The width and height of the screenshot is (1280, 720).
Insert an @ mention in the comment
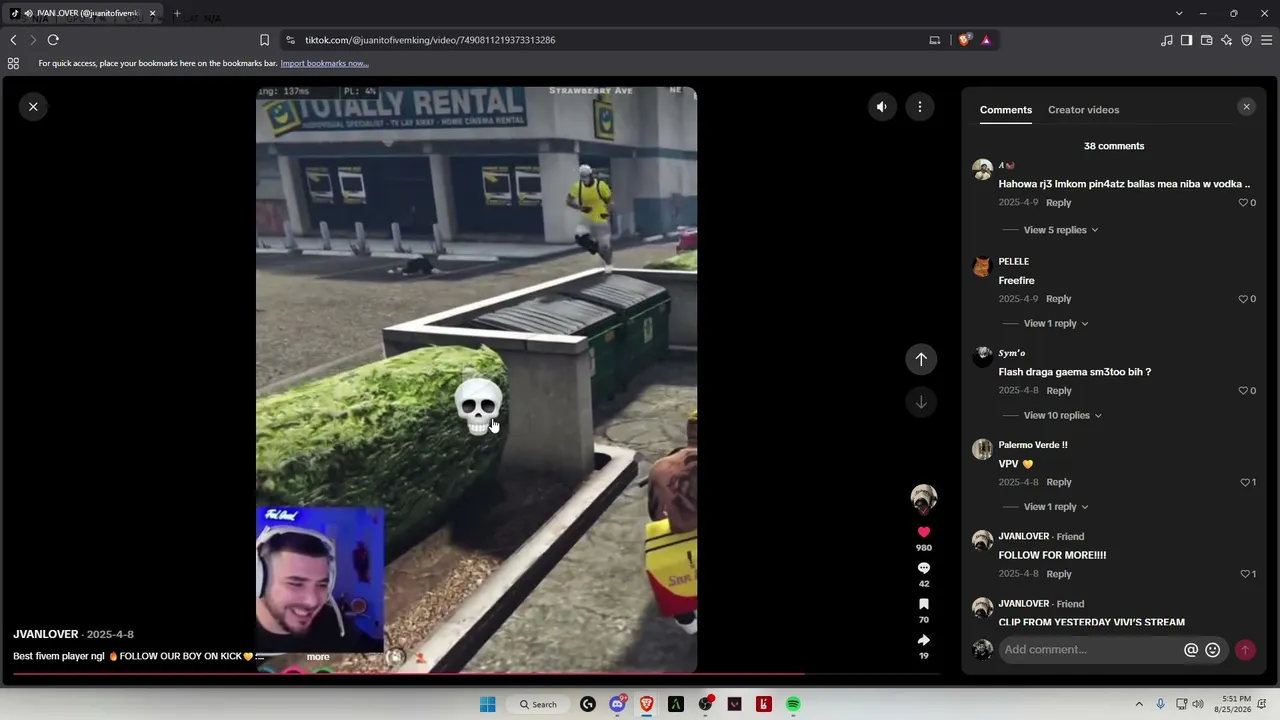point(1191,650)
